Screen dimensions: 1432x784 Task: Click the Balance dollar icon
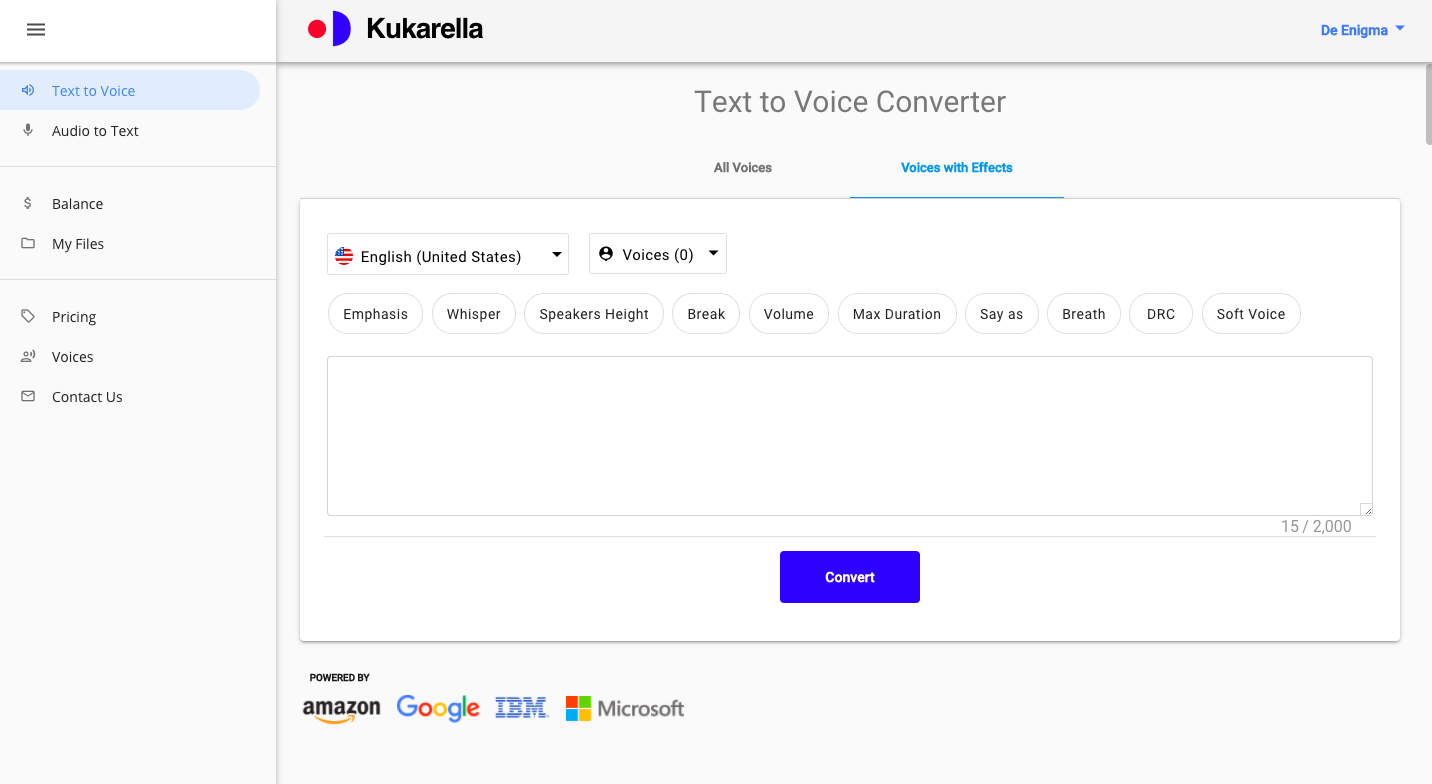[x=28, y=203]
